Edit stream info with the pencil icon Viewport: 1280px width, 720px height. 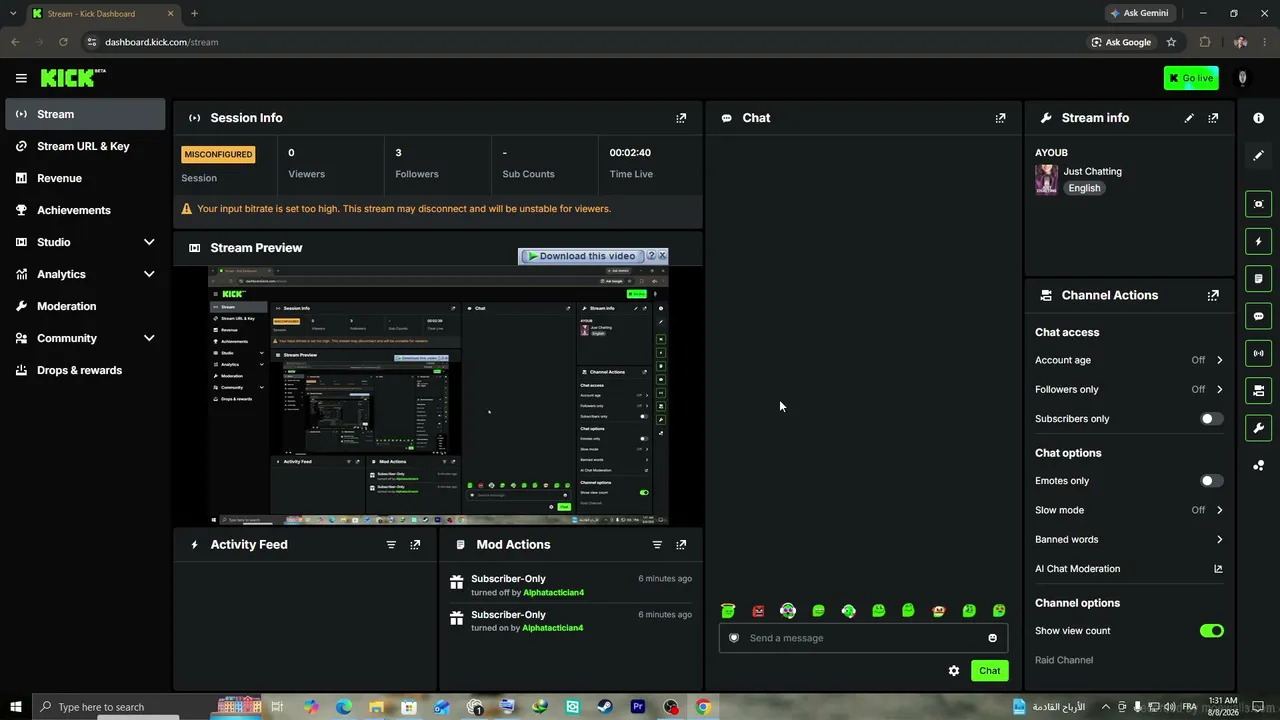pyautogui.click(x=1189, y=118)
